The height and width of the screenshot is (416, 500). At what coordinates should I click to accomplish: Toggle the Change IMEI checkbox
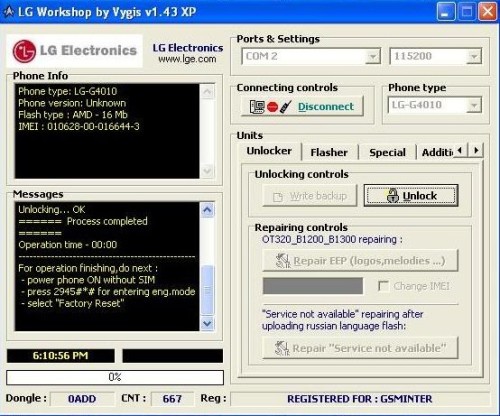pyautogui.click(x=383, y=286)
